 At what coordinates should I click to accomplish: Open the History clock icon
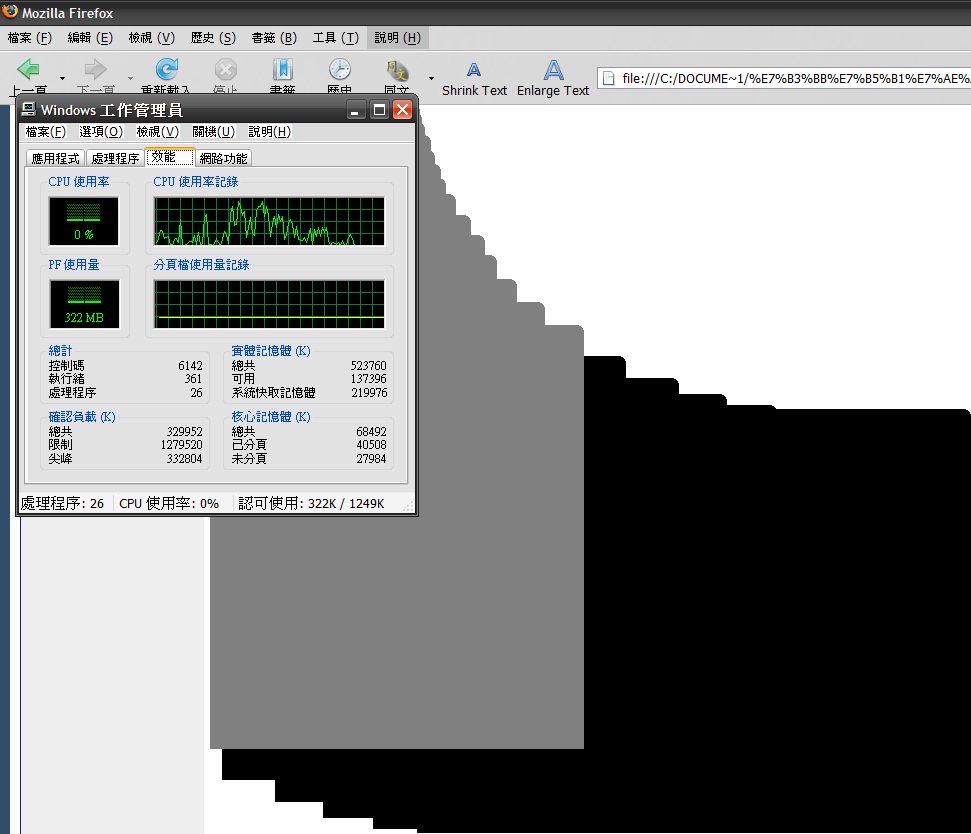tap(340, 70)
